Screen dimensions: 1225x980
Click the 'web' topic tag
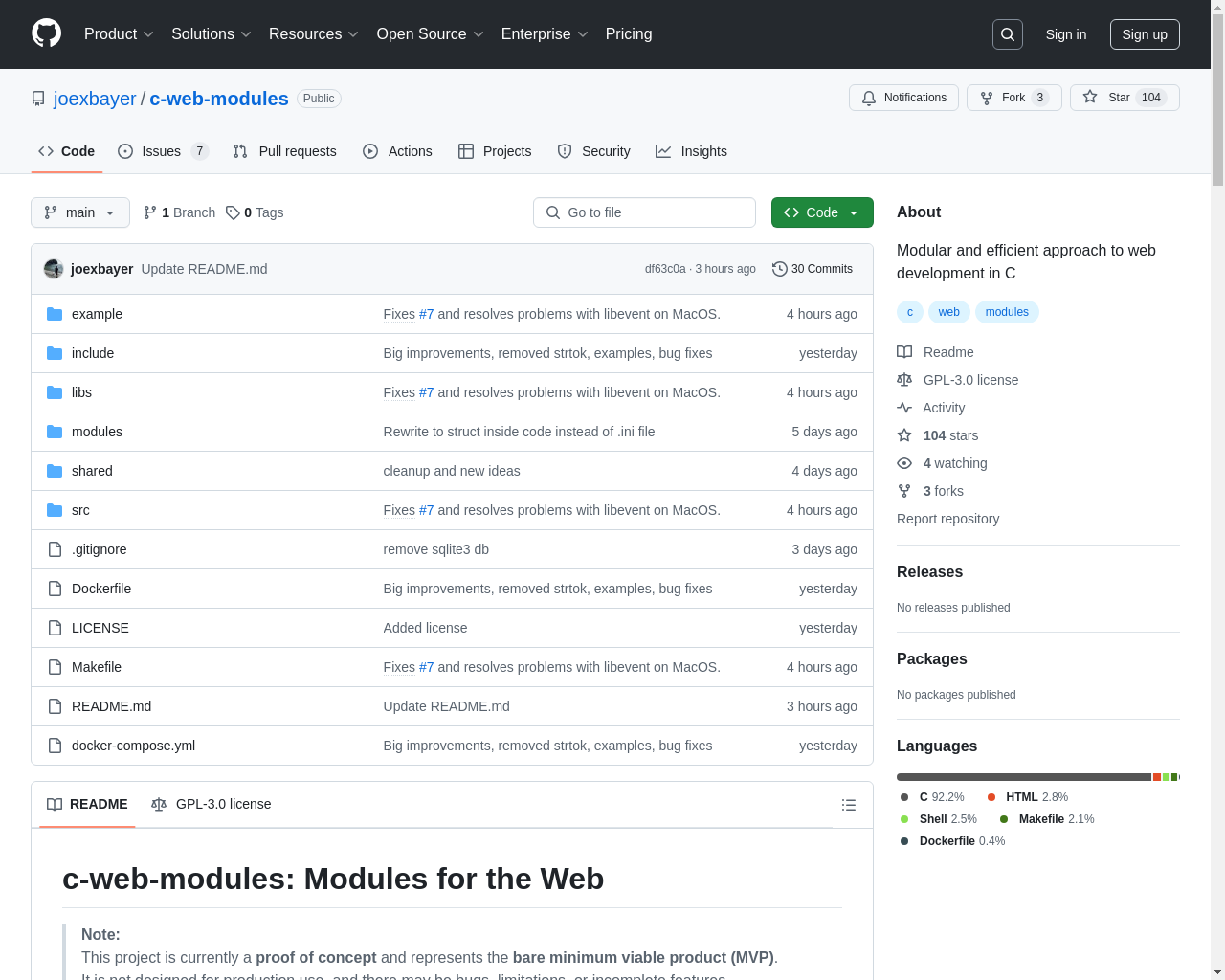(949, 312)
